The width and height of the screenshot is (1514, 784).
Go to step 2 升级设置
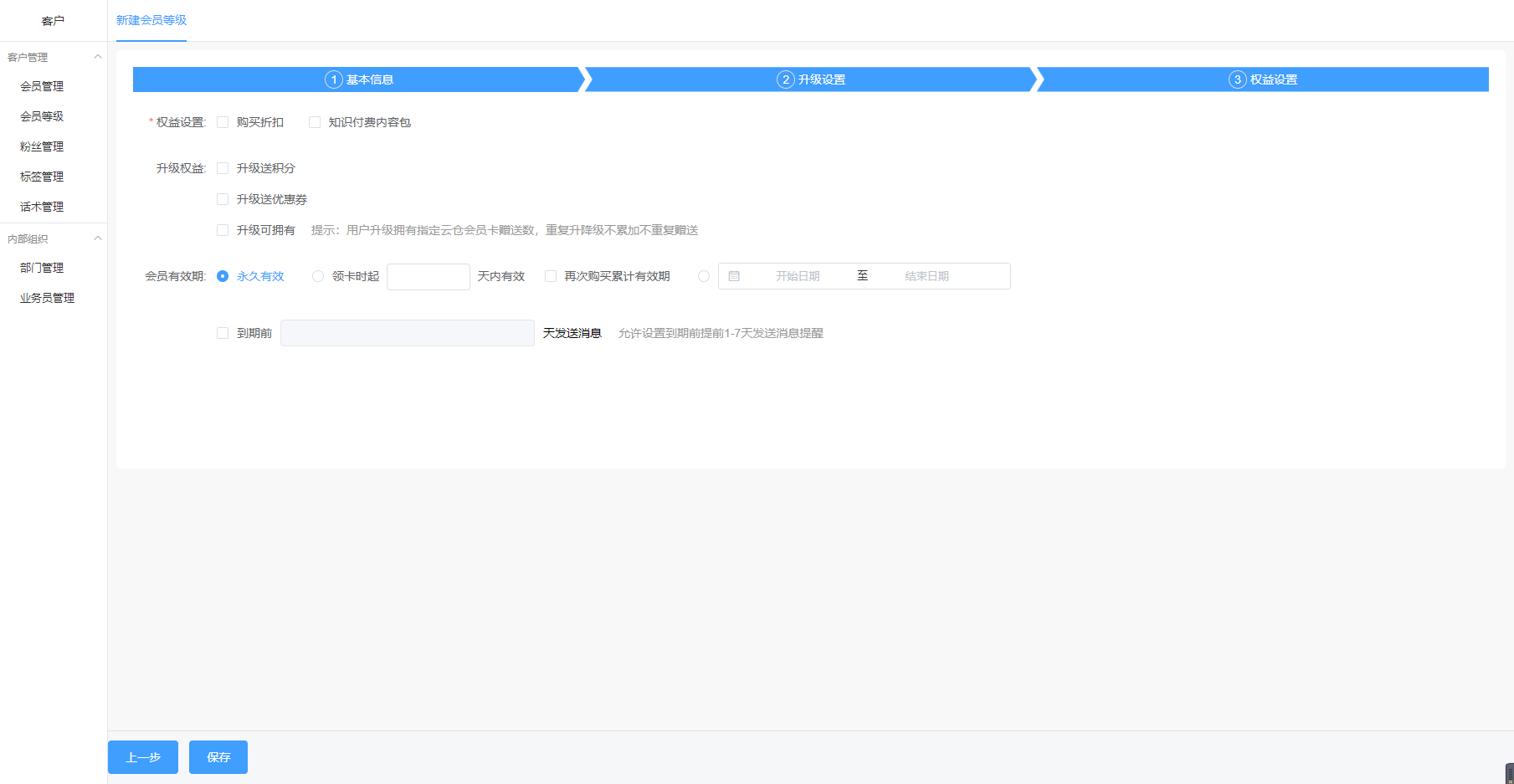pyautogui.click(x=811, y=79)
